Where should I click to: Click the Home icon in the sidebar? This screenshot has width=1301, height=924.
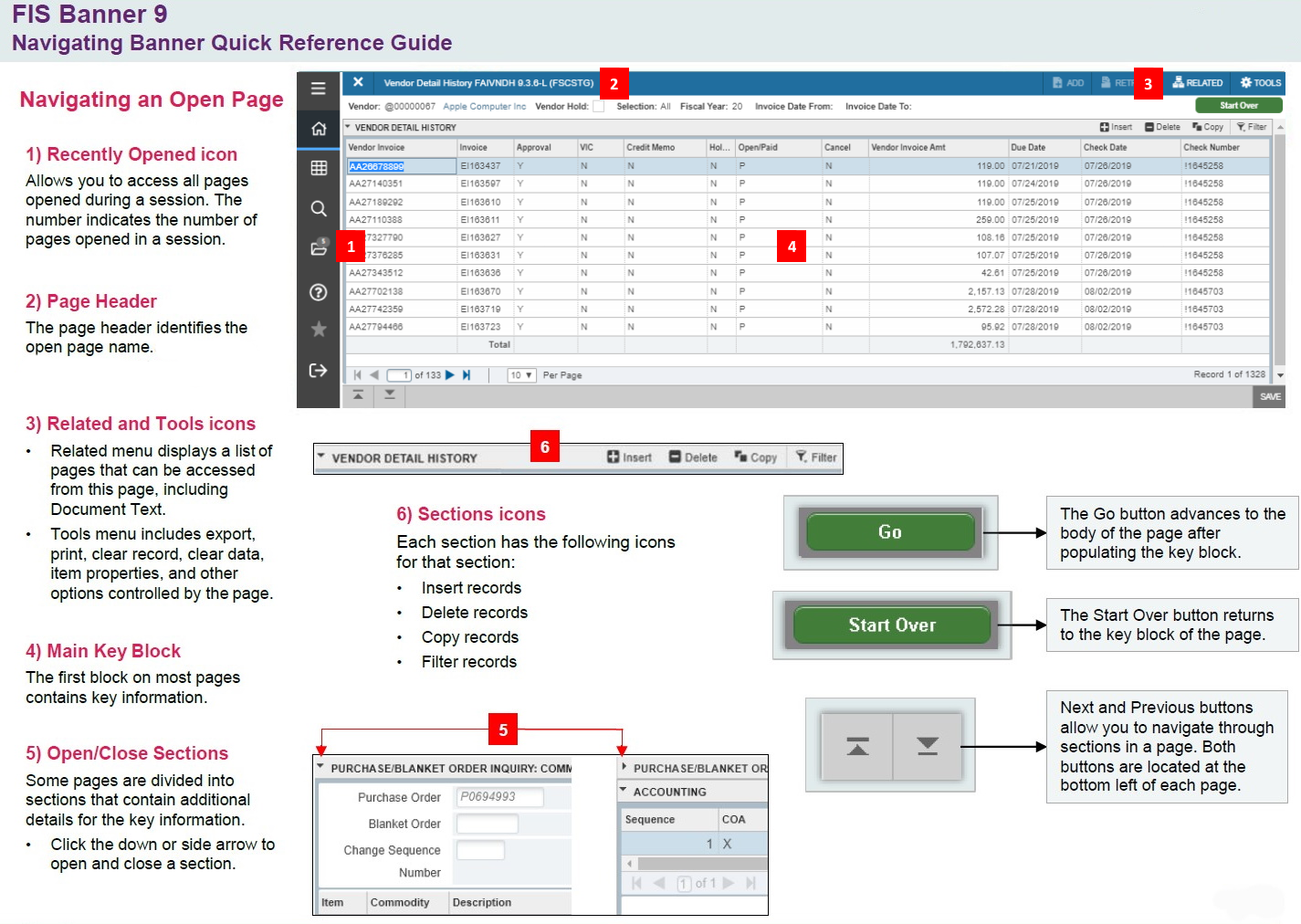click(x=318, y=129)
